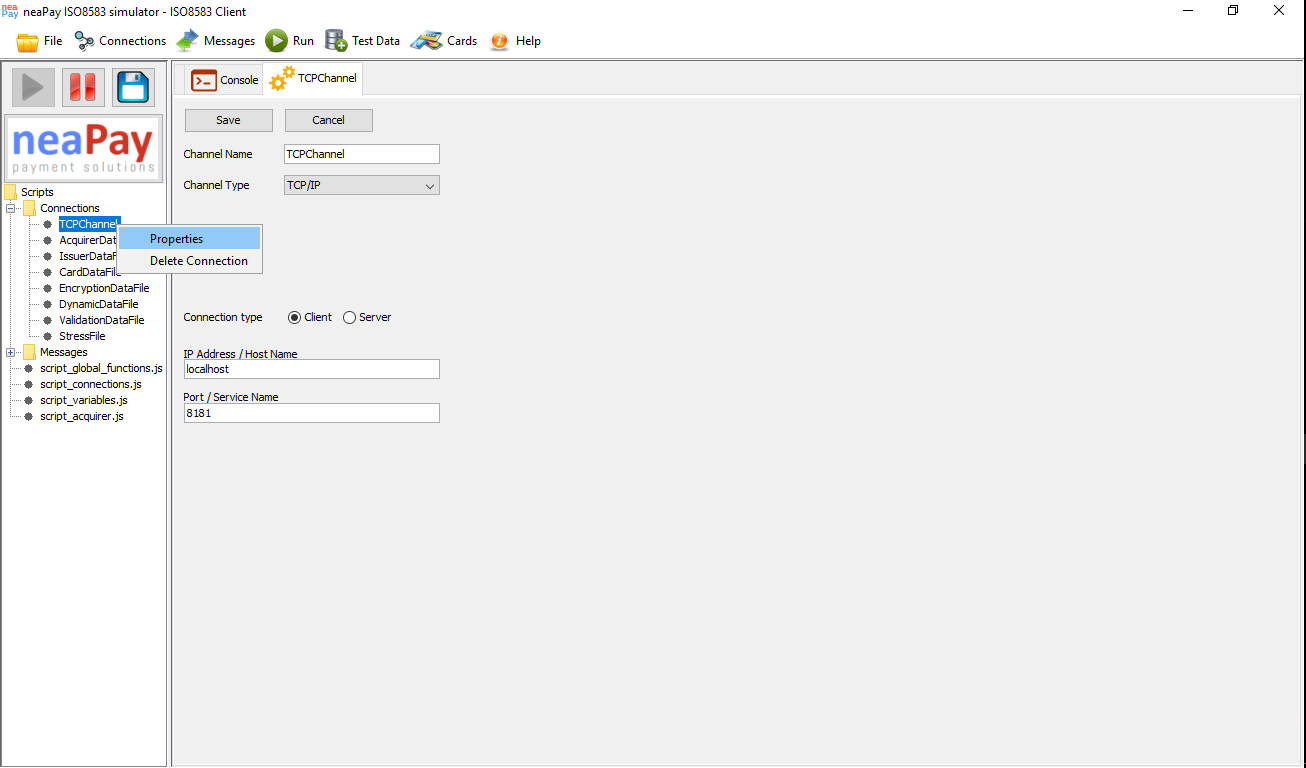Screen dimensions: 1306x768
Task: Switch to the Console tab
Action: 223,80
